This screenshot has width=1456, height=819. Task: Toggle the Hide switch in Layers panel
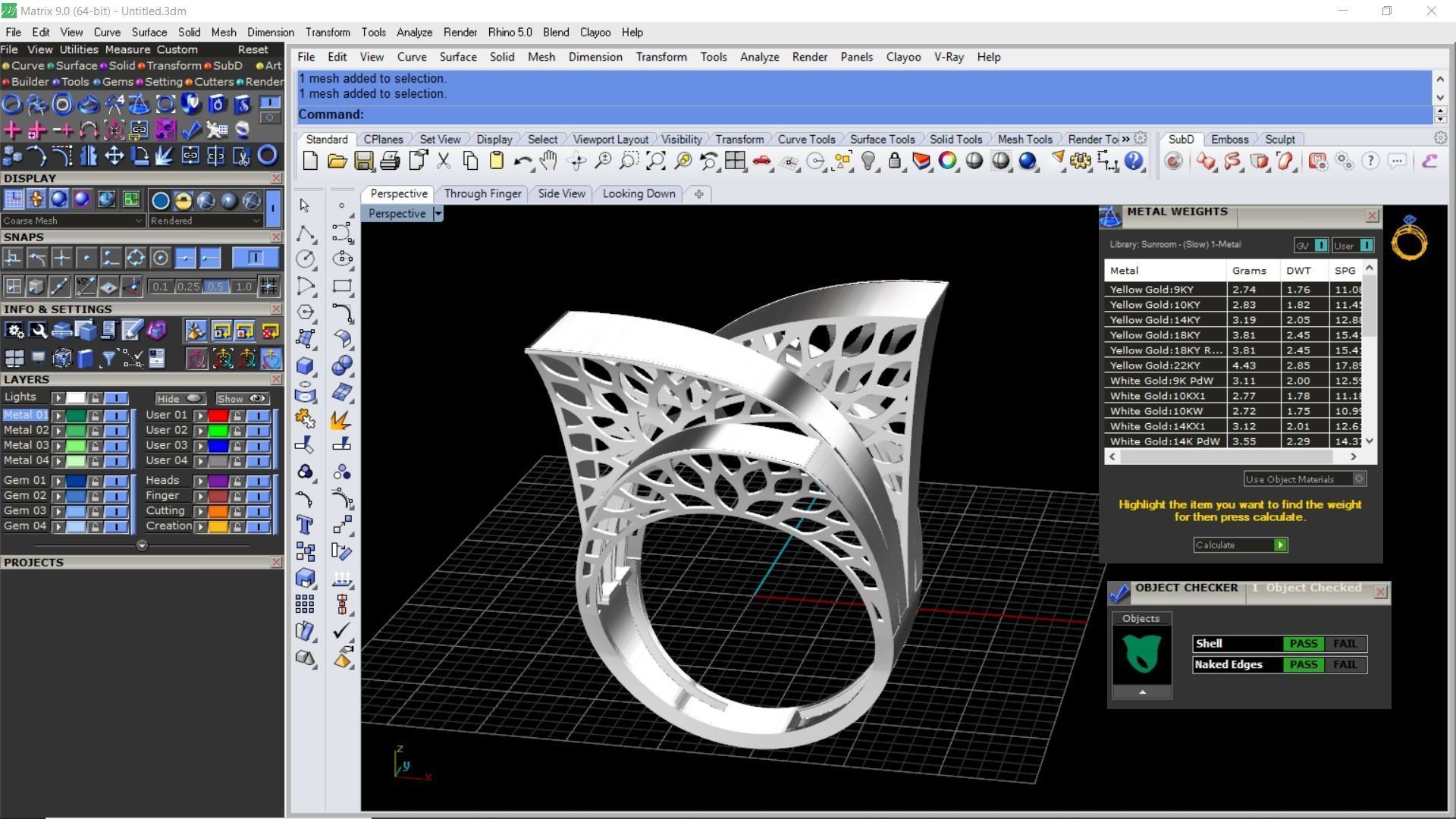[x=180, y=398]
